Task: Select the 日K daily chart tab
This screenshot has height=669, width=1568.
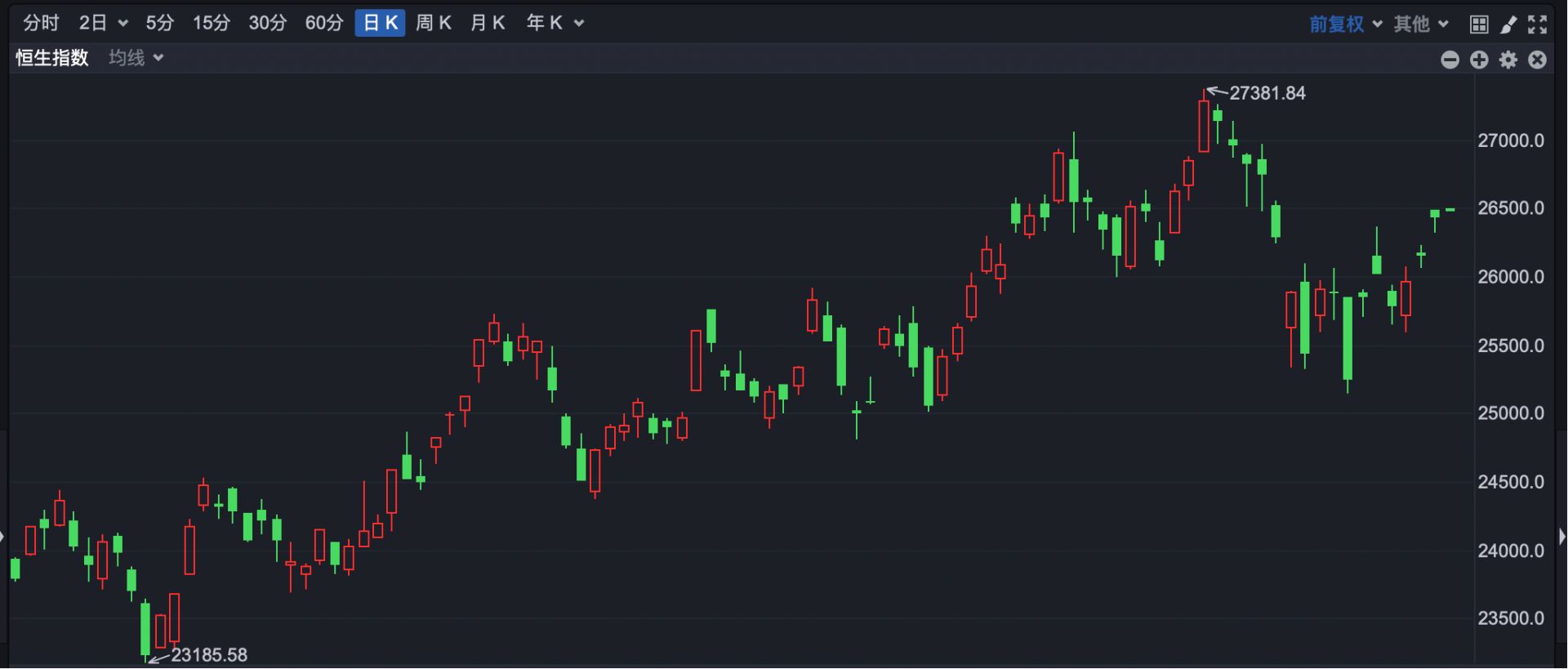Action: 380,24
